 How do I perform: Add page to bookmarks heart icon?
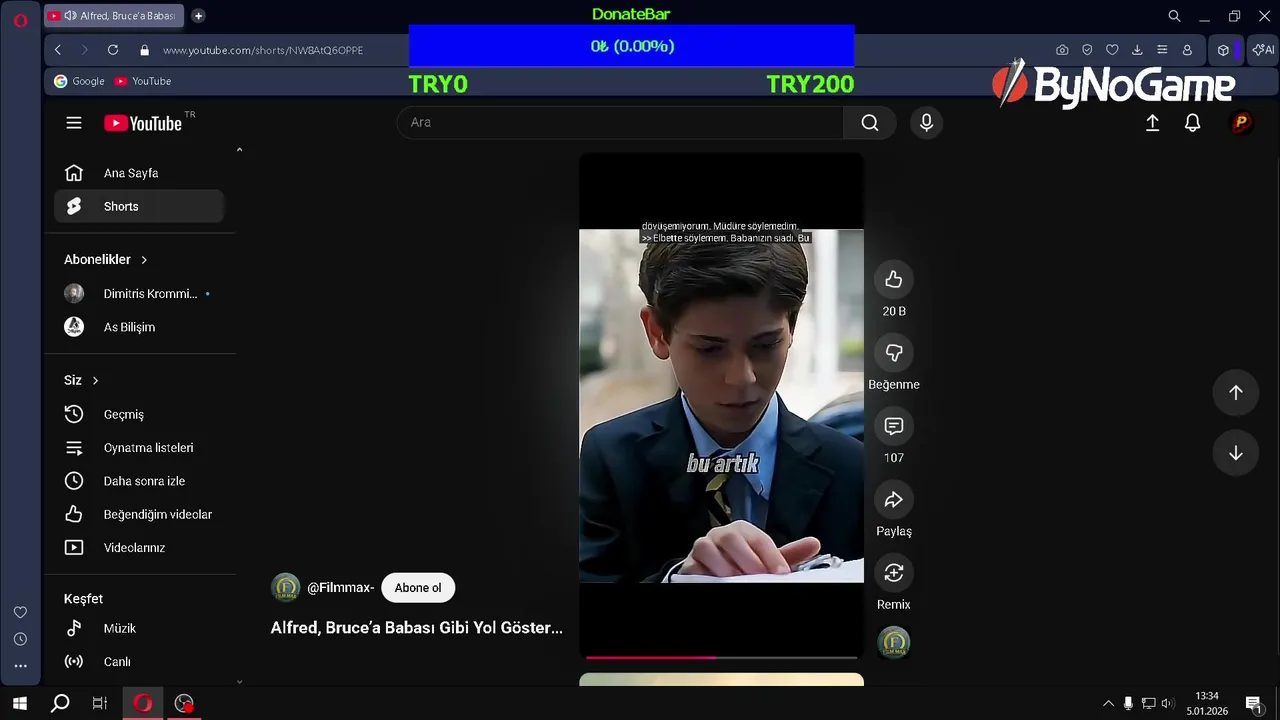1112,50
